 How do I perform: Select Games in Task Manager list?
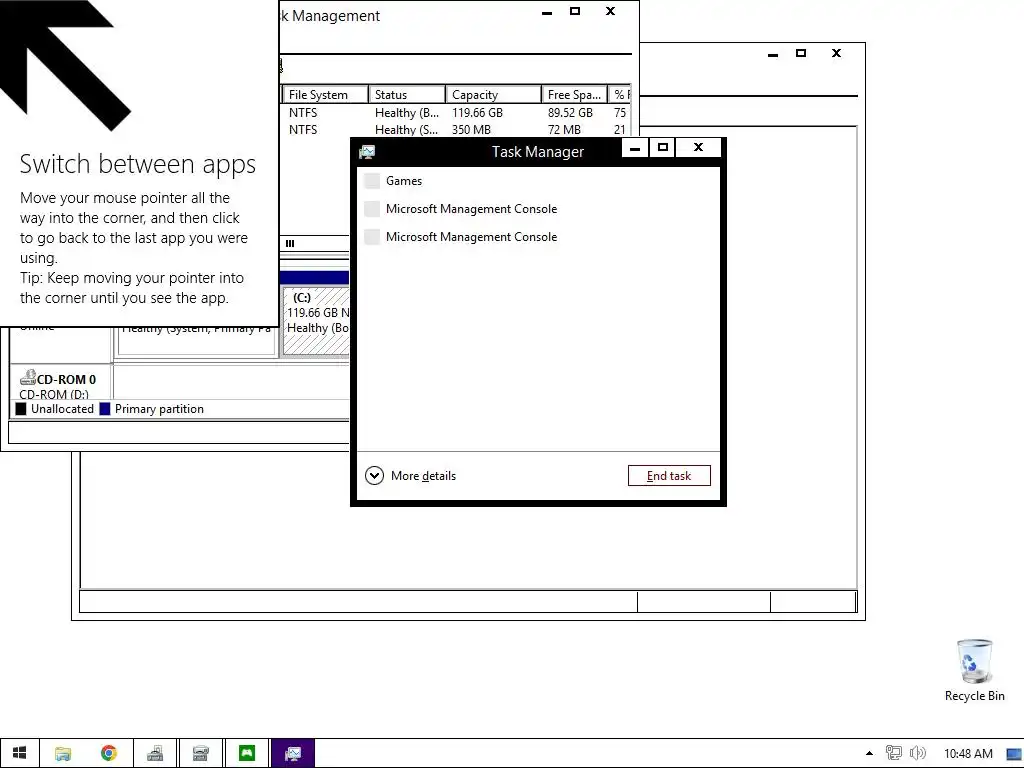(x=538, y=181)
